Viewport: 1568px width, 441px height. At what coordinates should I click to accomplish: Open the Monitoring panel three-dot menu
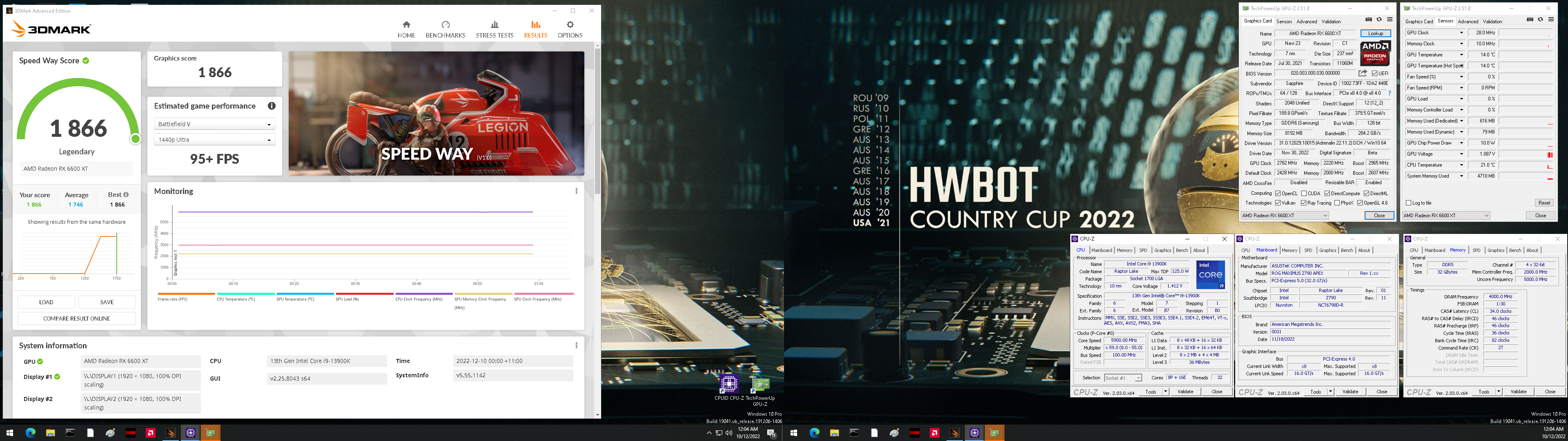576,191
